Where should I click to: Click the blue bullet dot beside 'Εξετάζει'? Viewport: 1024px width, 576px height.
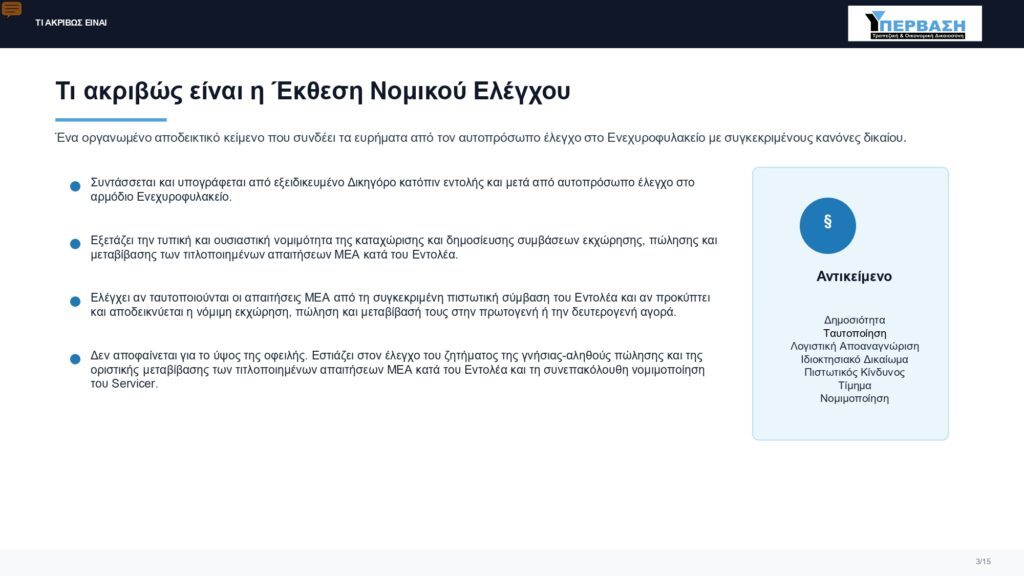coord(75,244)
